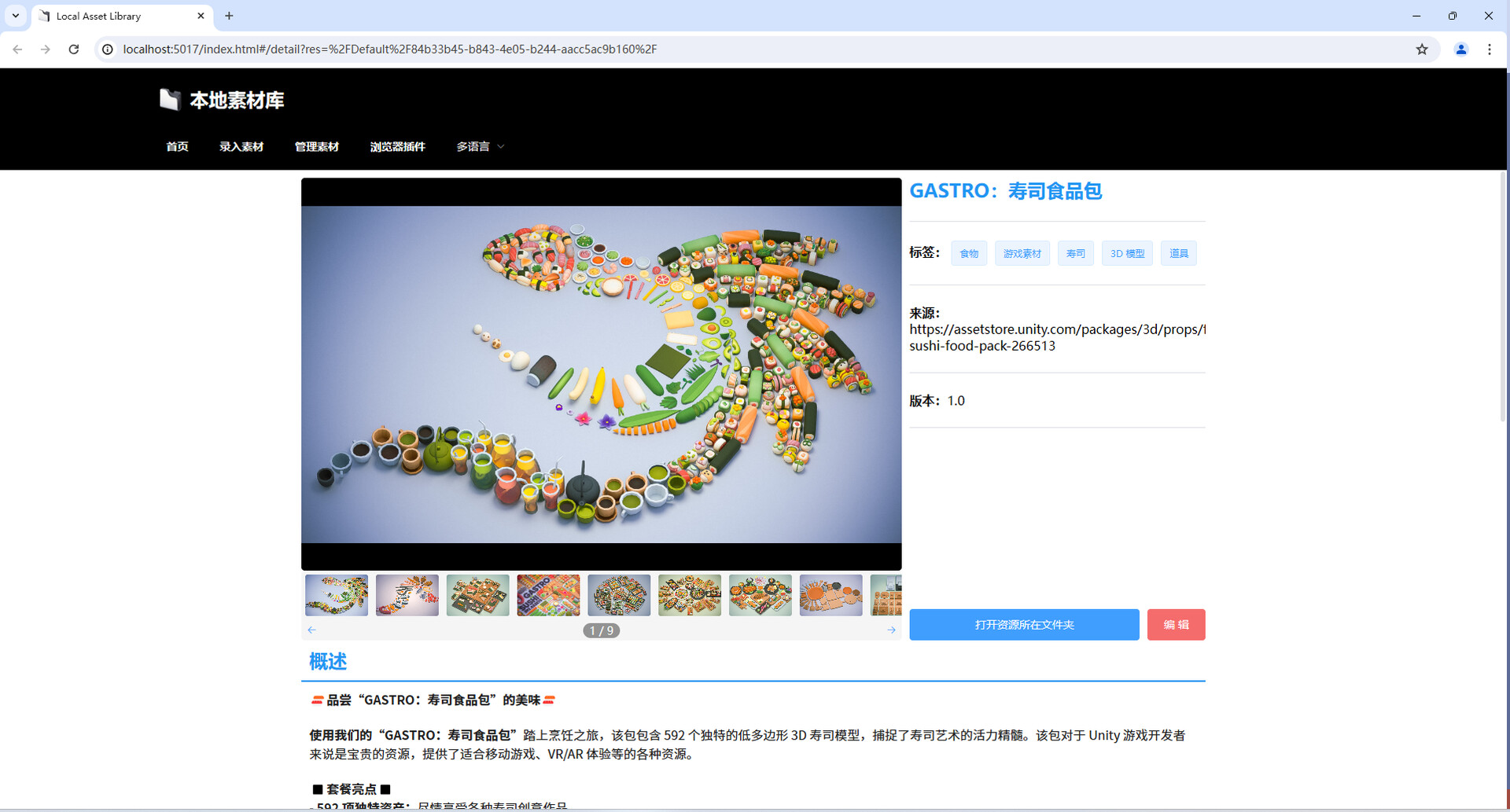Click the 套餐亮点 heading
Screen dimensions: 1510x812
click(352, 789)
